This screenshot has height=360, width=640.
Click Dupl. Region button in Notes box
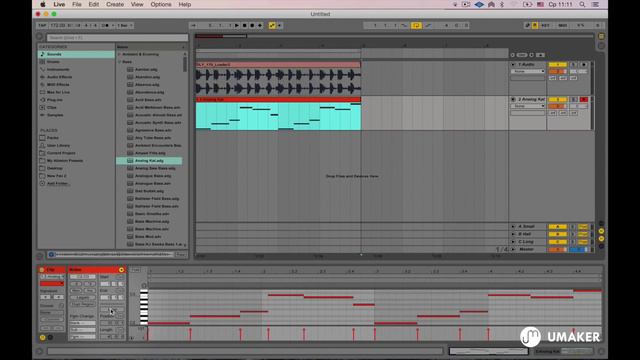pos(83,304)
